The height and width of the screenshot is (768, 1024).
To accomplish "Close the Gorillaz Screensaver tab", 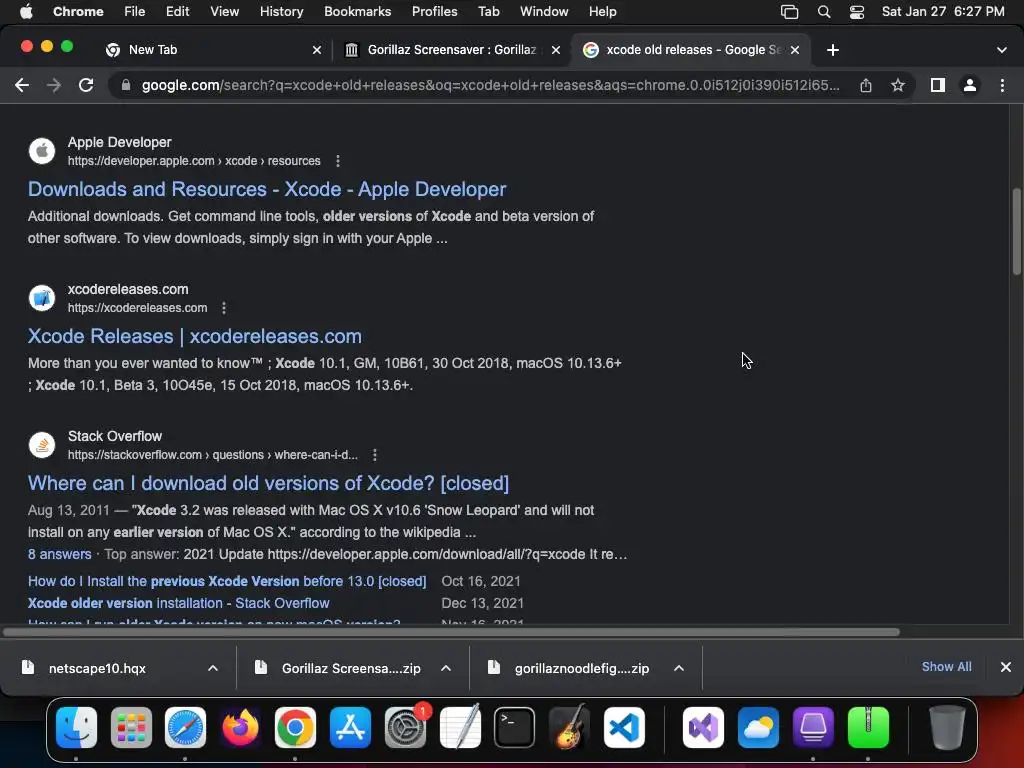I will click(556, 50).
